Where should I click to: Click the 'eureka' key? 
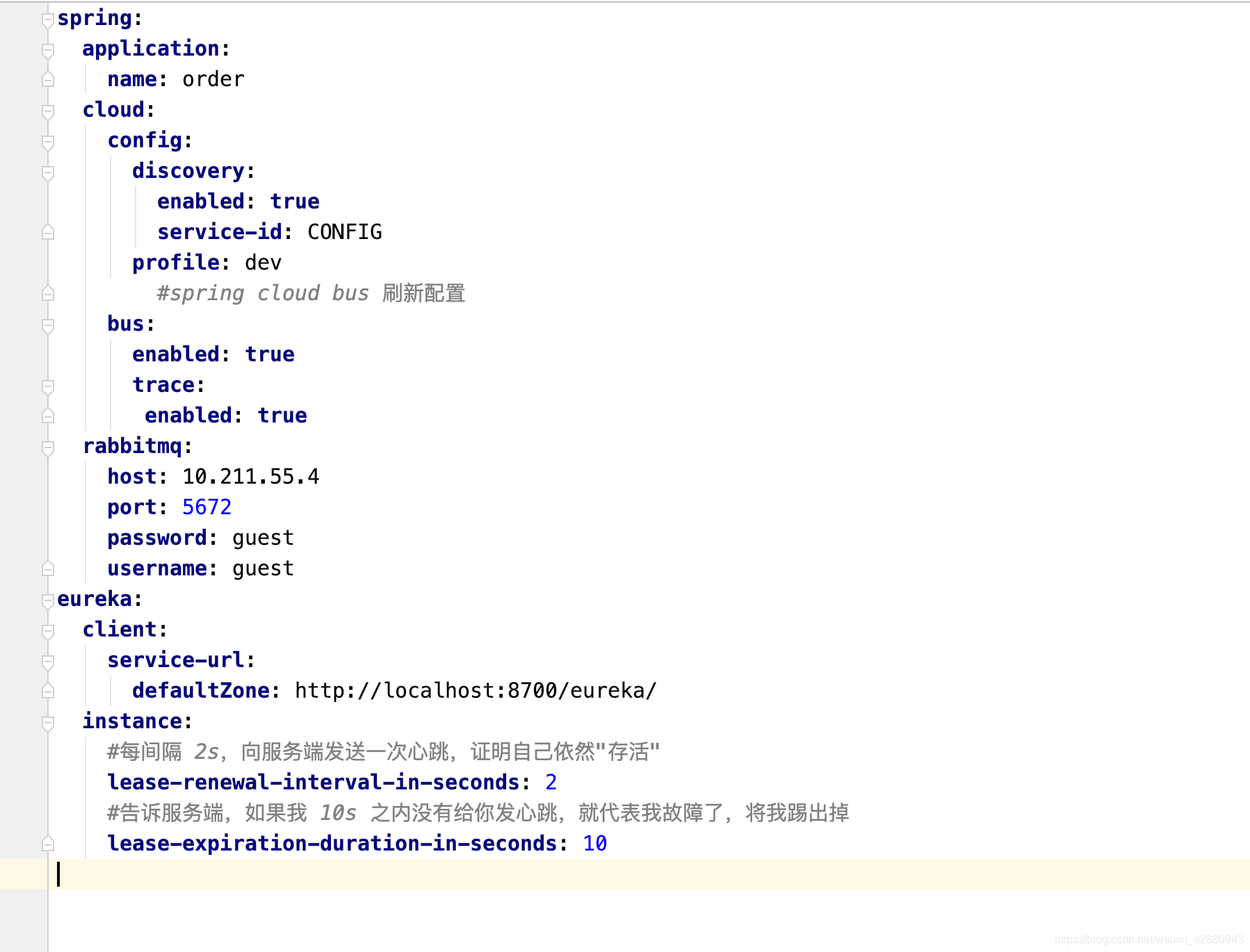(x=95, y=599)
